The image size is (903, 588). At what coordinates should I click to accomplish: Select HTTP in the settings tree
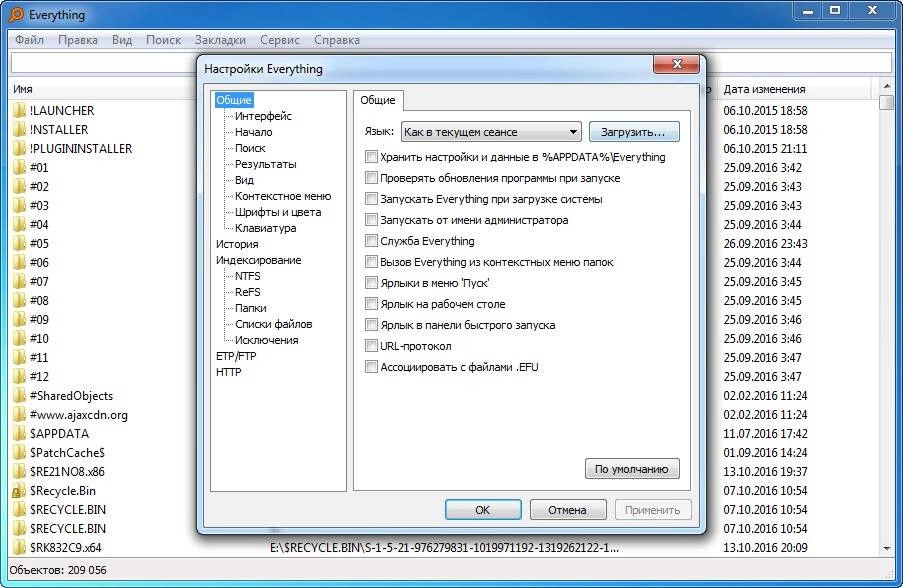click(229, 372)
